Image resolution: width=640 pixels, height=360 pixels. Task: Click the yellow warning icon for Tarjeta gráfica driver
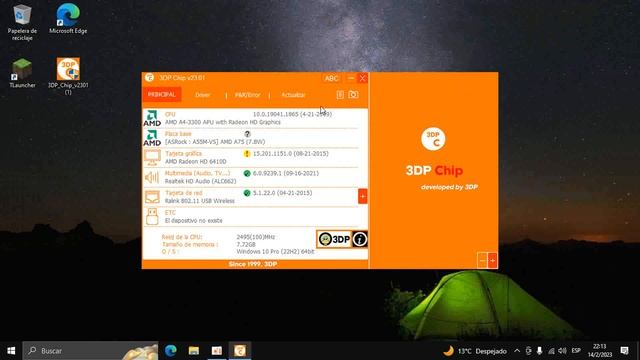[247, 154]
